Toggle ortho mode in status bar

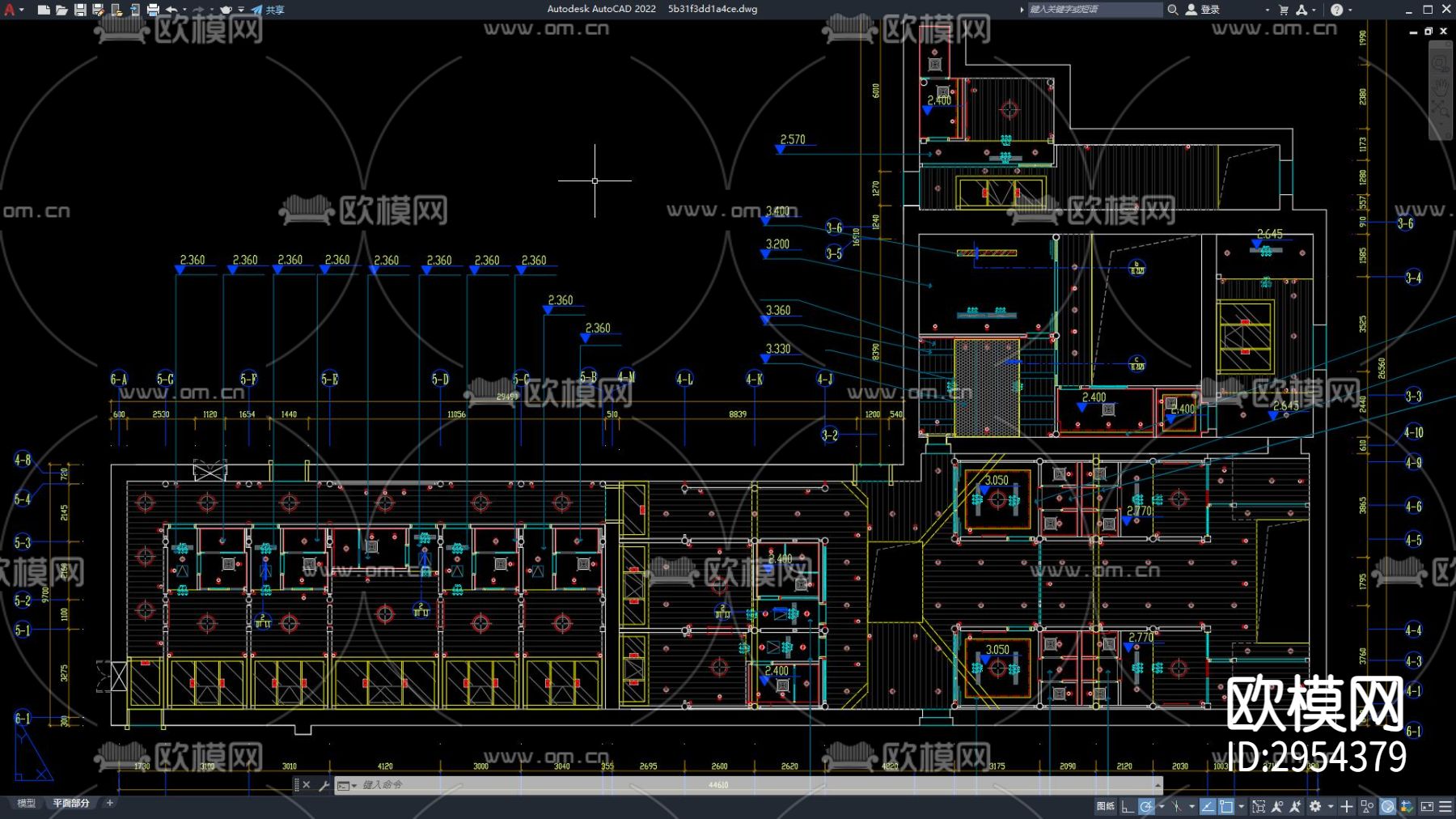(x=1127, y=806)
